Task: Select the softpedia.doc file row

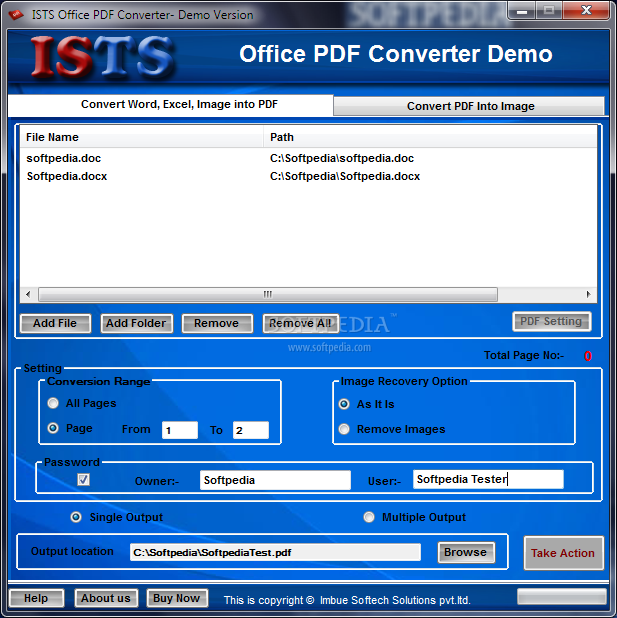Action: 308,158
